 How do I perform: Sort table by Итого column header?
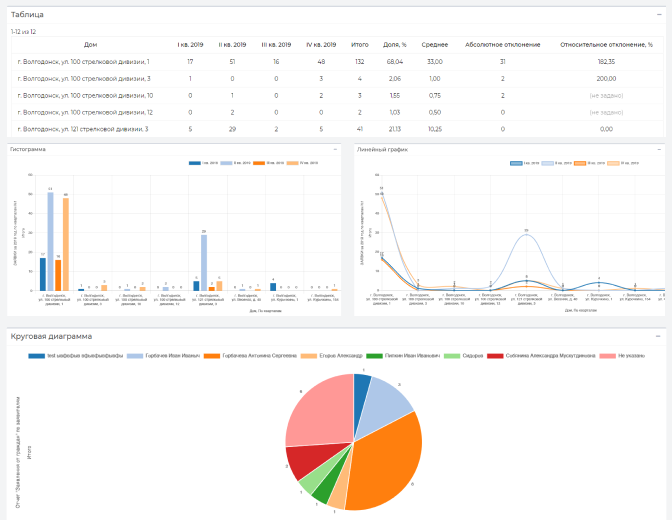point(360,45)
